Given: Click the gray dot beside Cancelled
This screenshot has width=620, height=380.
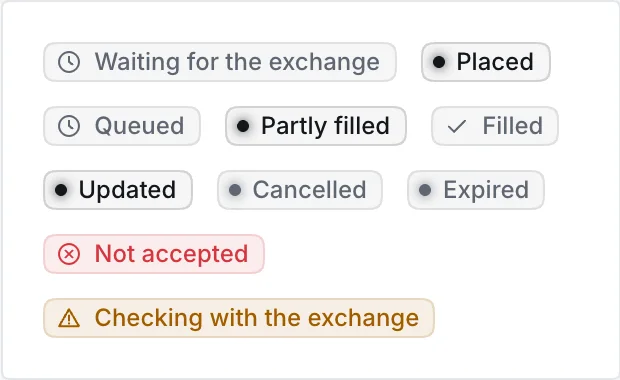Looking at the screenshot, I should pos(235,190).
